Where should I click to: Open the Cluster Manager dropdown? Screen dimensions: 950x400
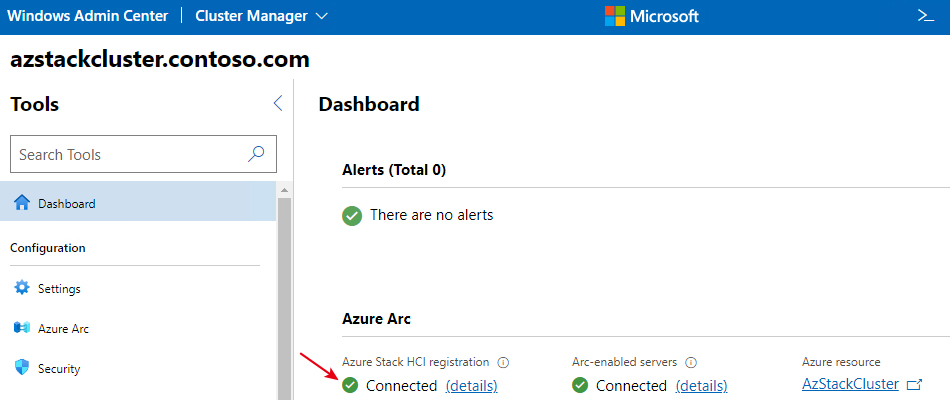pyautogui.click(x=261, y=16)
